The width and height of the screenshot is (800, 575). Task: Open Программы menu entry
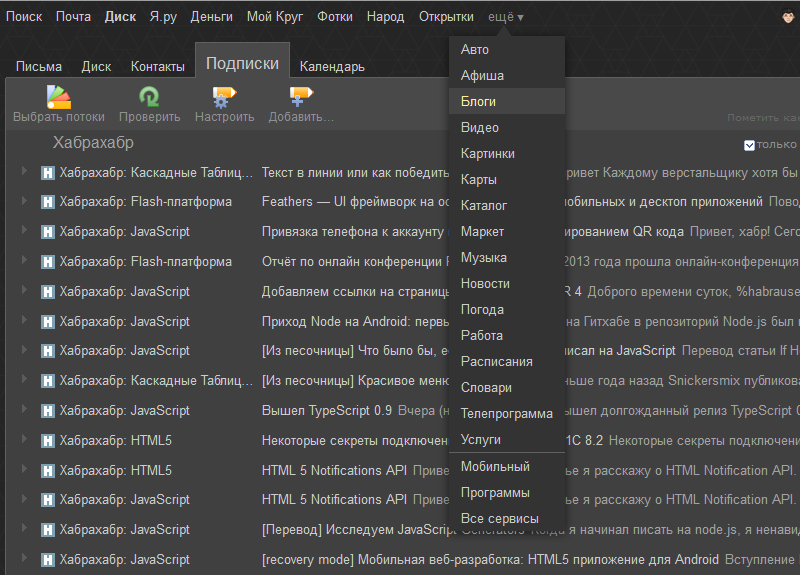(x=507, y=492)
